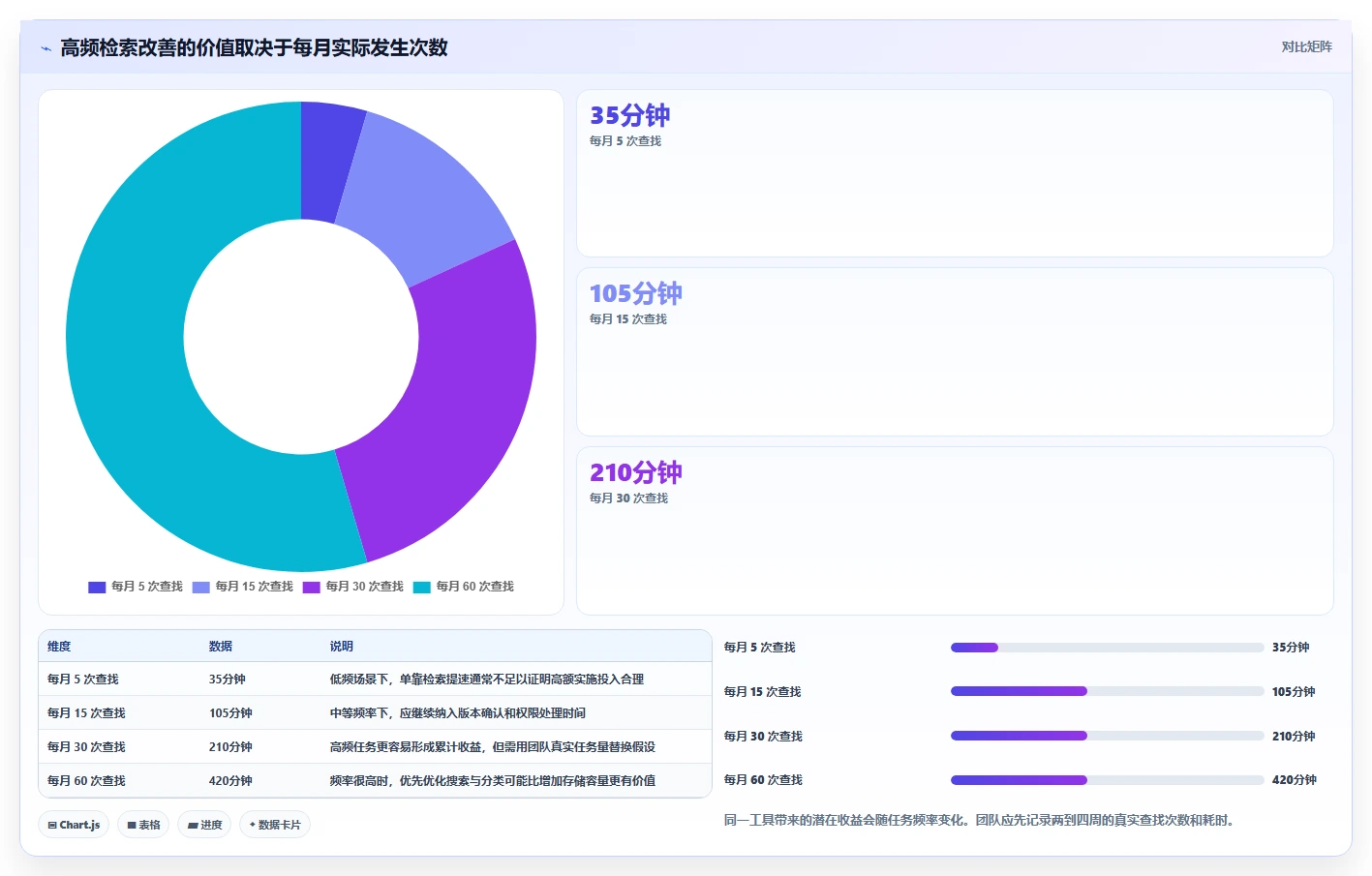This screenshot has height=876, width=1372.
Task: Click the 进度 tag chip
Action: click(204, 825)
